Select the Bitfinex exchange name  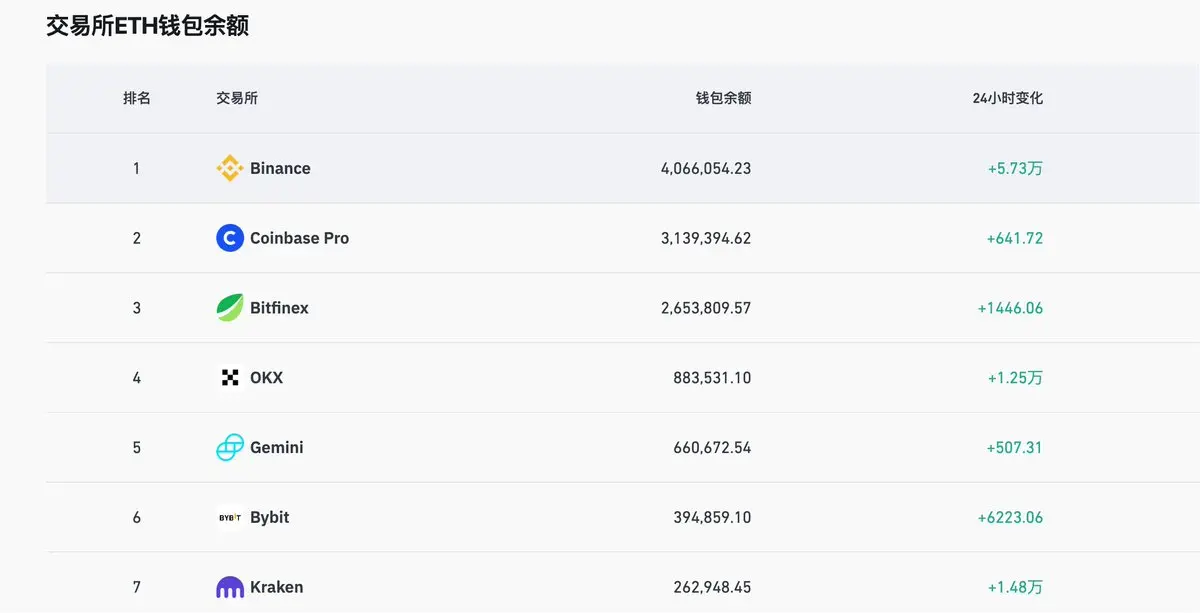(279, 308)
